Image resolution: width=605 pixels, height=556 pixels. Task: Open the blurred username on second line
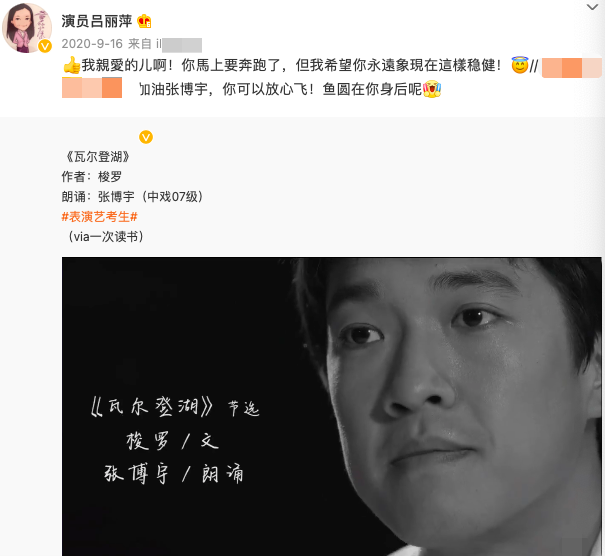click(92, 88)
